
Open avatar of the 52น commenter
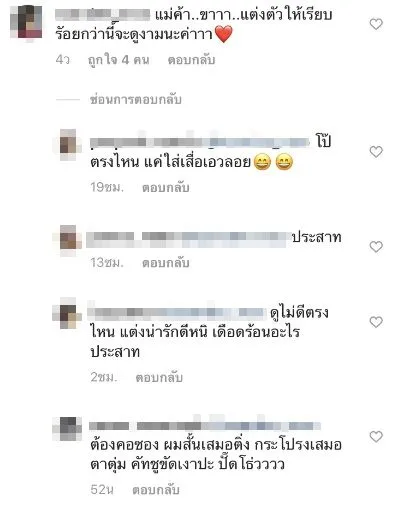pos(68,429)
